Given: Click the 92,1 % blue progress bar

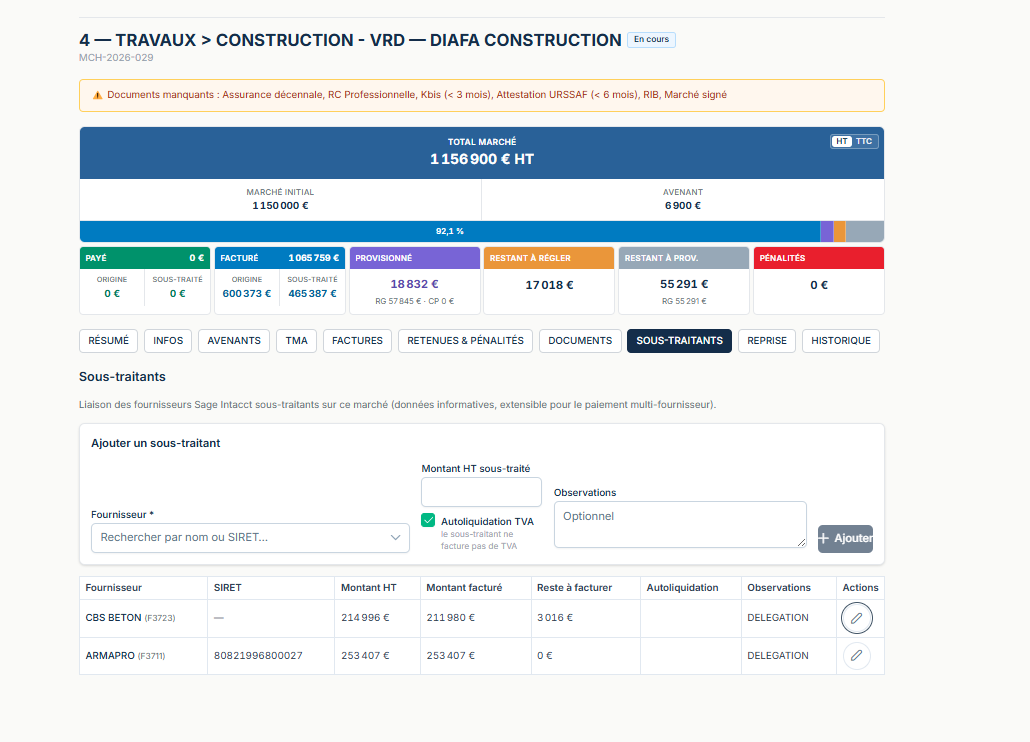Looking at the screenshot, I should tap(450, 231).
